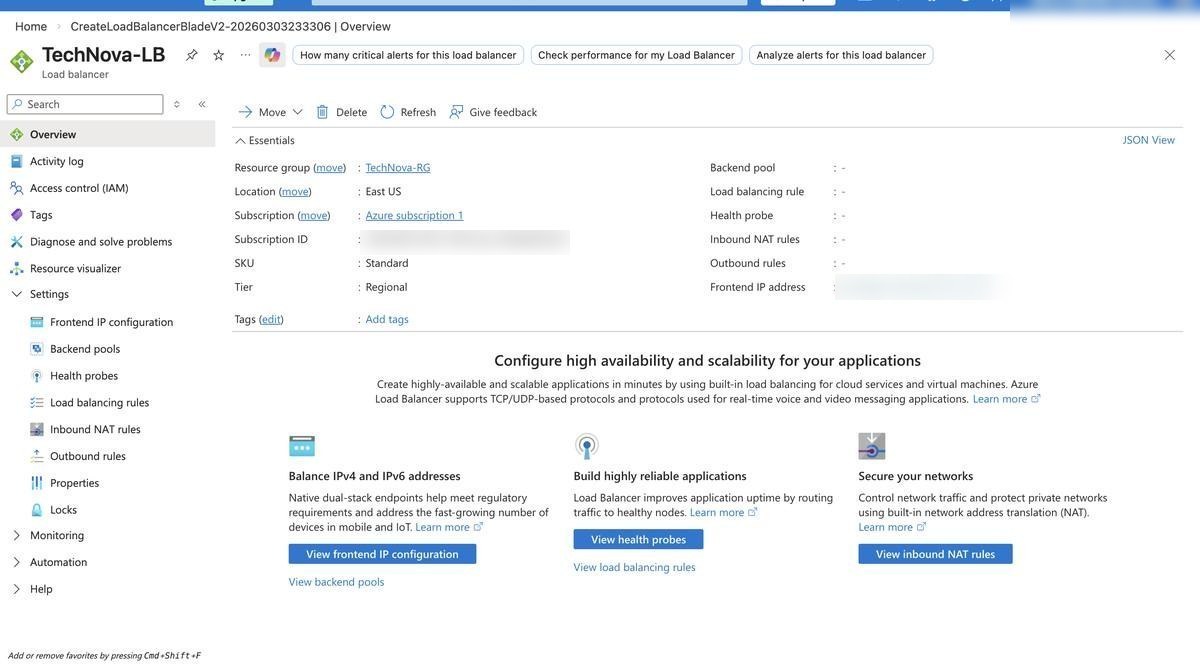This screenshot has width=1200, height=664.
Task: Open the Move dropdown arrow
Action: coord(297,112)
